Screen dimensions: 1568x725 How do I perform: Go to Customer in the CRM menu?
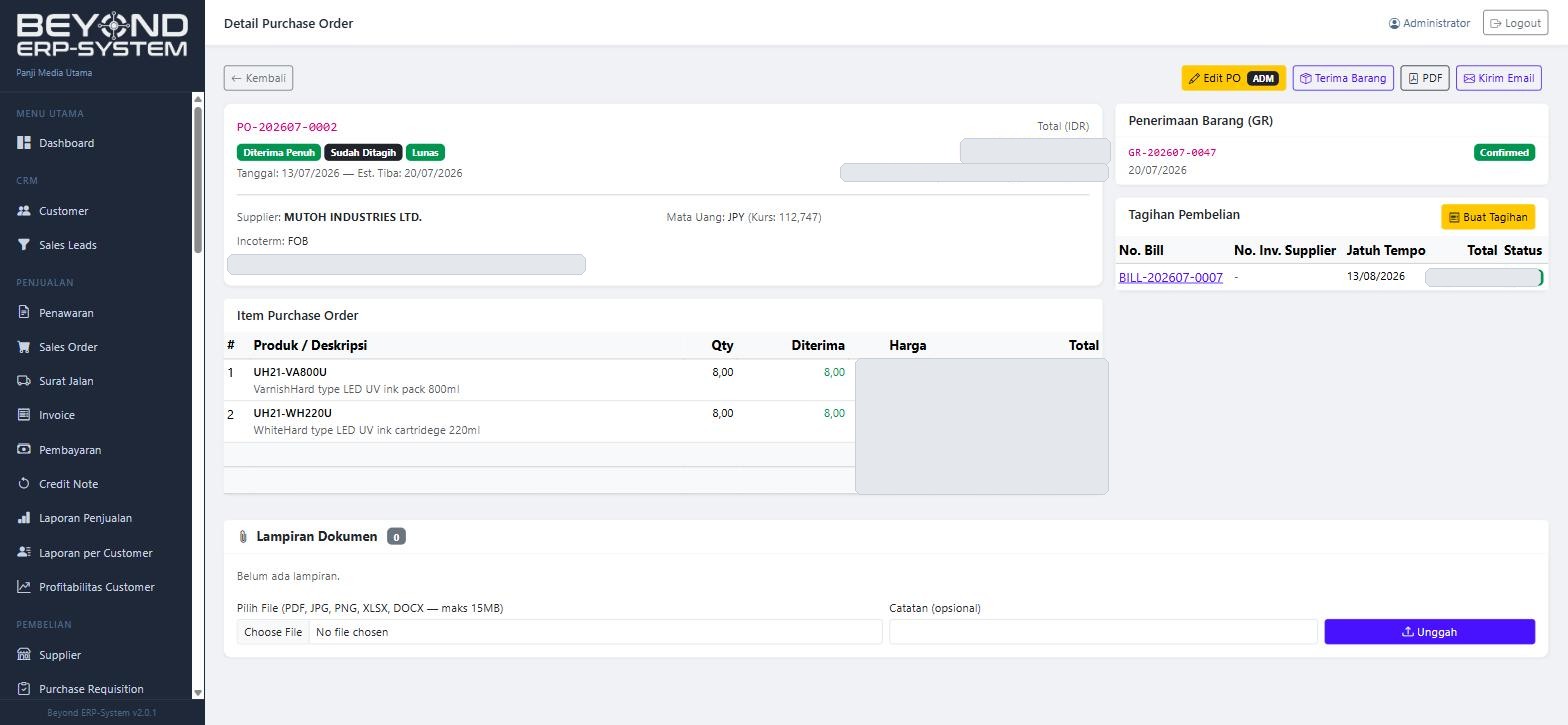pyautogui.click(x=96, y=211)
